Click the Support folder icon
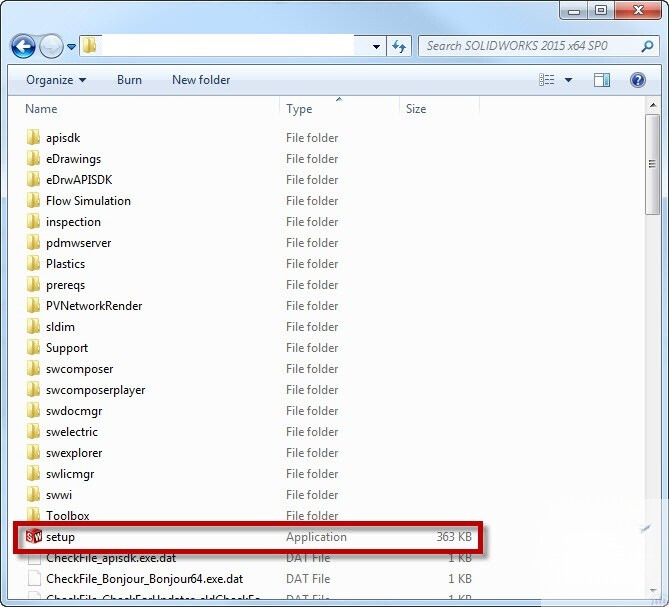This screenshot has height=607, width=669. coord(33,347)
